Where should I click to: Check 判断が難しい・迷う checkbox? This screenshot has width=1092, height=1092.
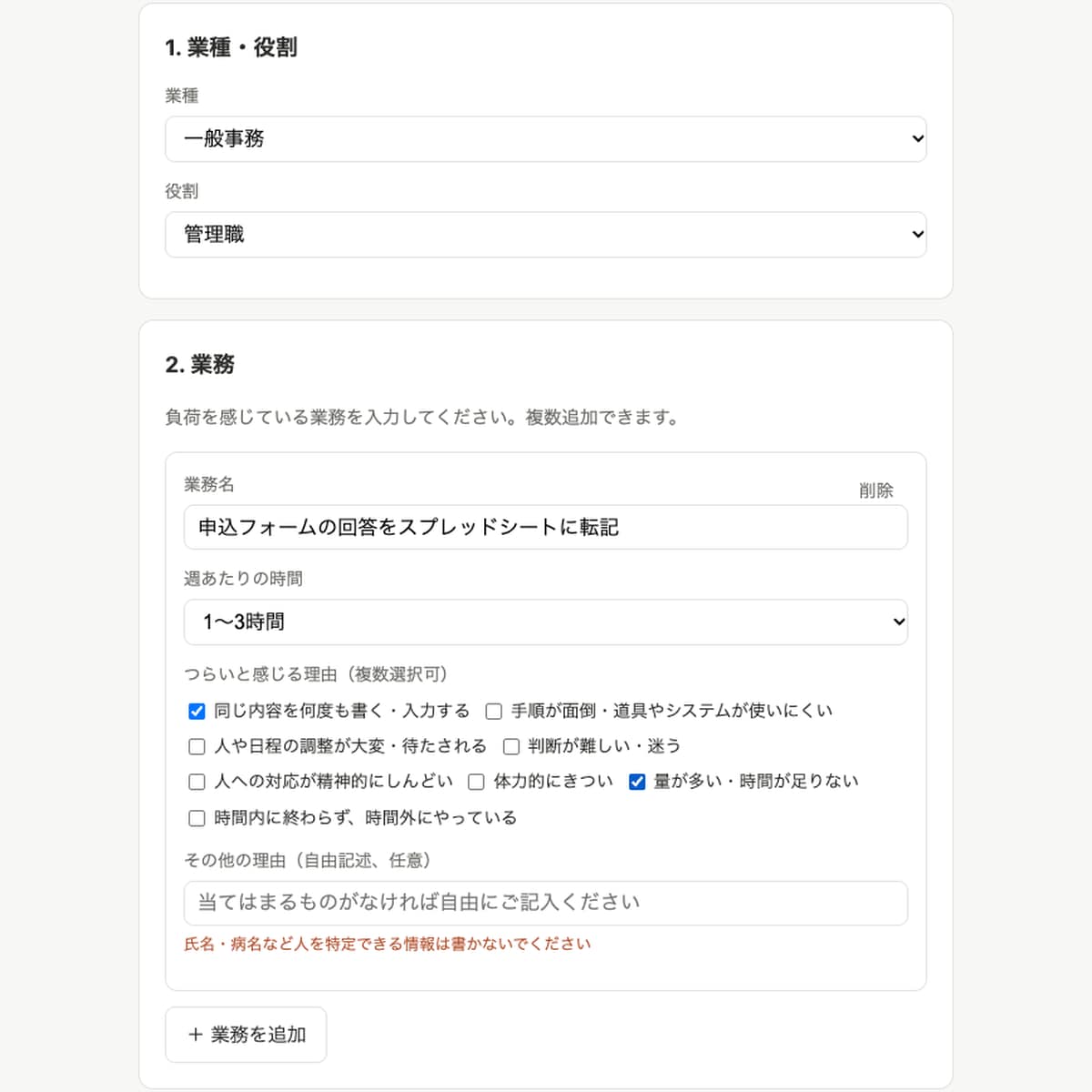click(x=511, y=747)
